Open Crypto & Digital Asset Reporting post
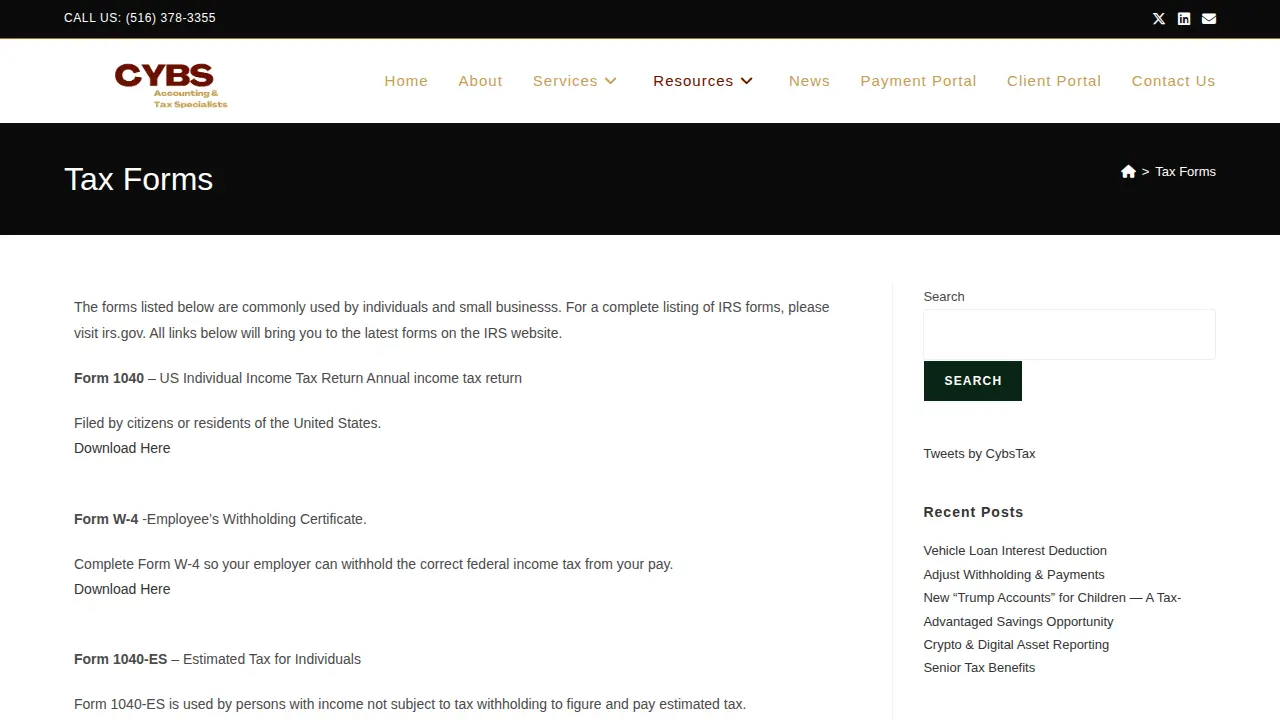 click(1016, 645)
